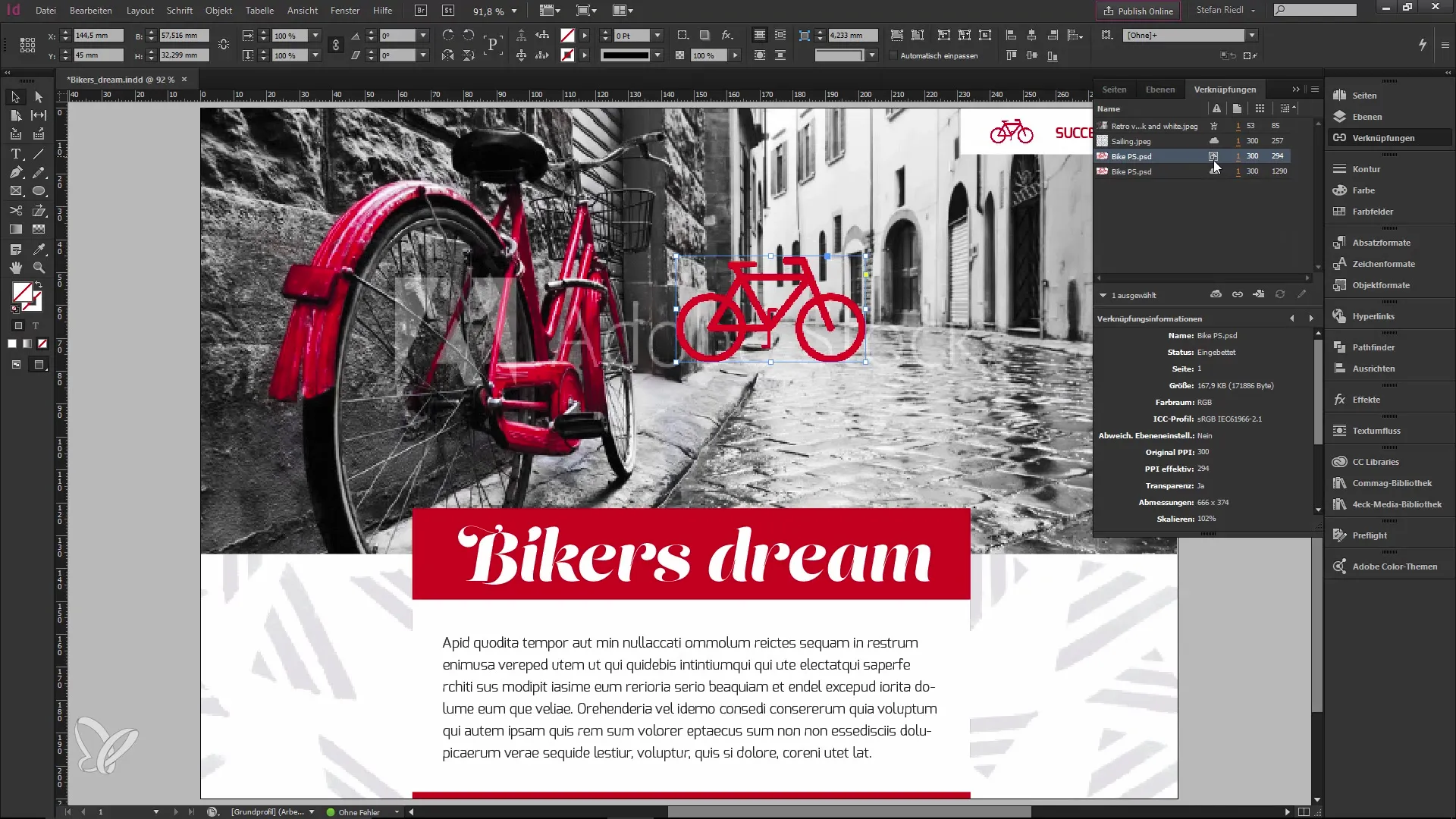Select the Type tool in toolbox
The image size is (1456, 819).
15,154
